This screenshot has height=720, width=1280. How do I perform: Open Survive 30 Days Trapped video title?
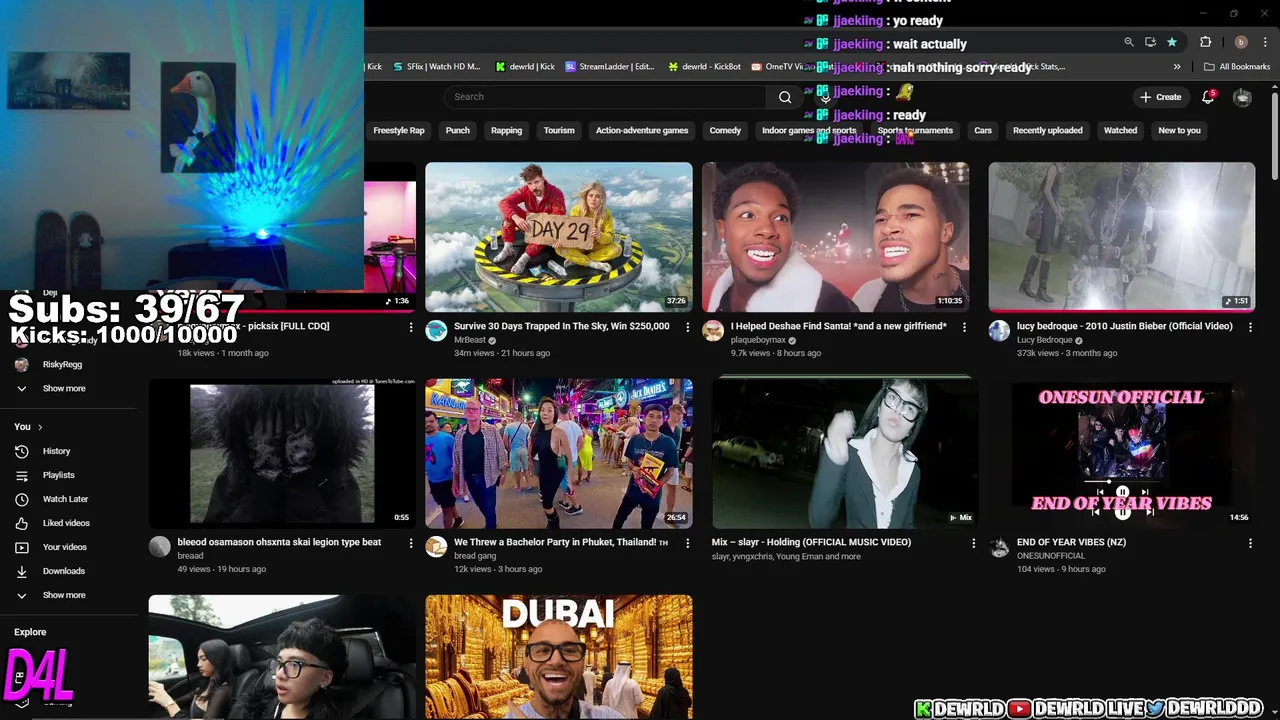[562, 326]
